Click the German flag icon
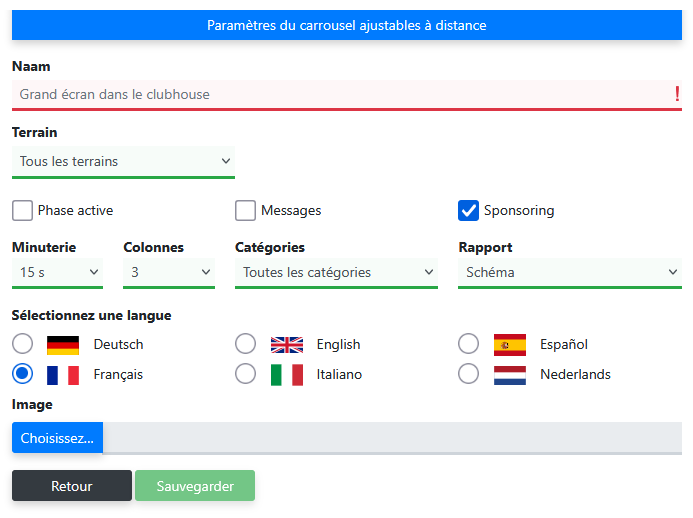Image resolution: width=693 pixels, height=518 pixels. [x=63, y=345]
